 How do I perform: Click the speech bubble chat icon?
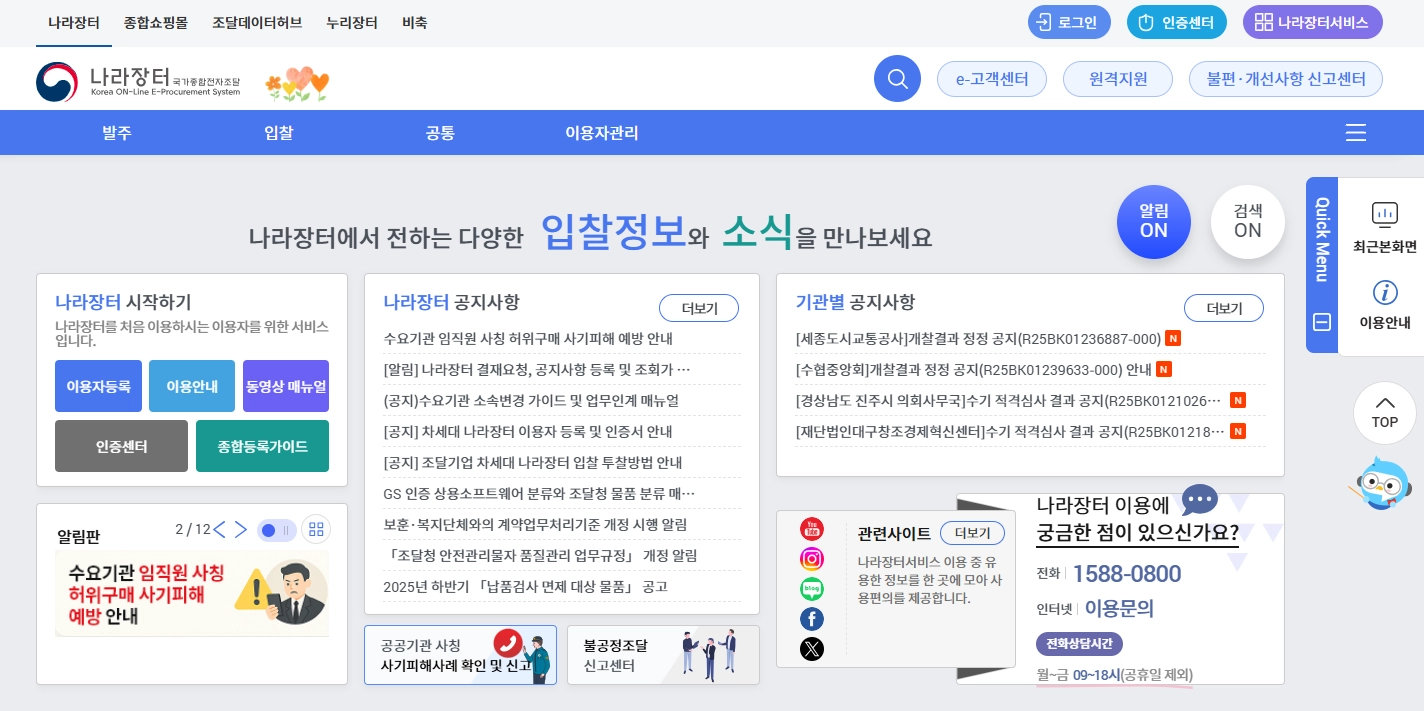point(1199,499)
